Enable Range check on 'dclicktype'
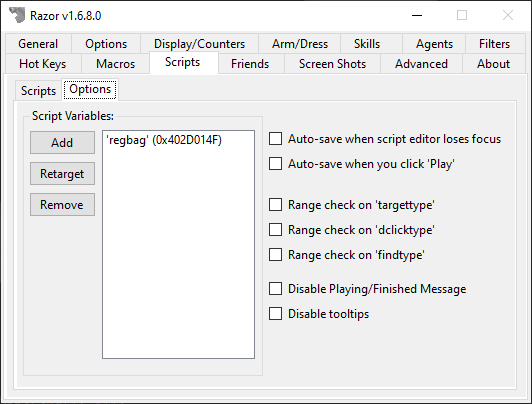 click(275, 230)
